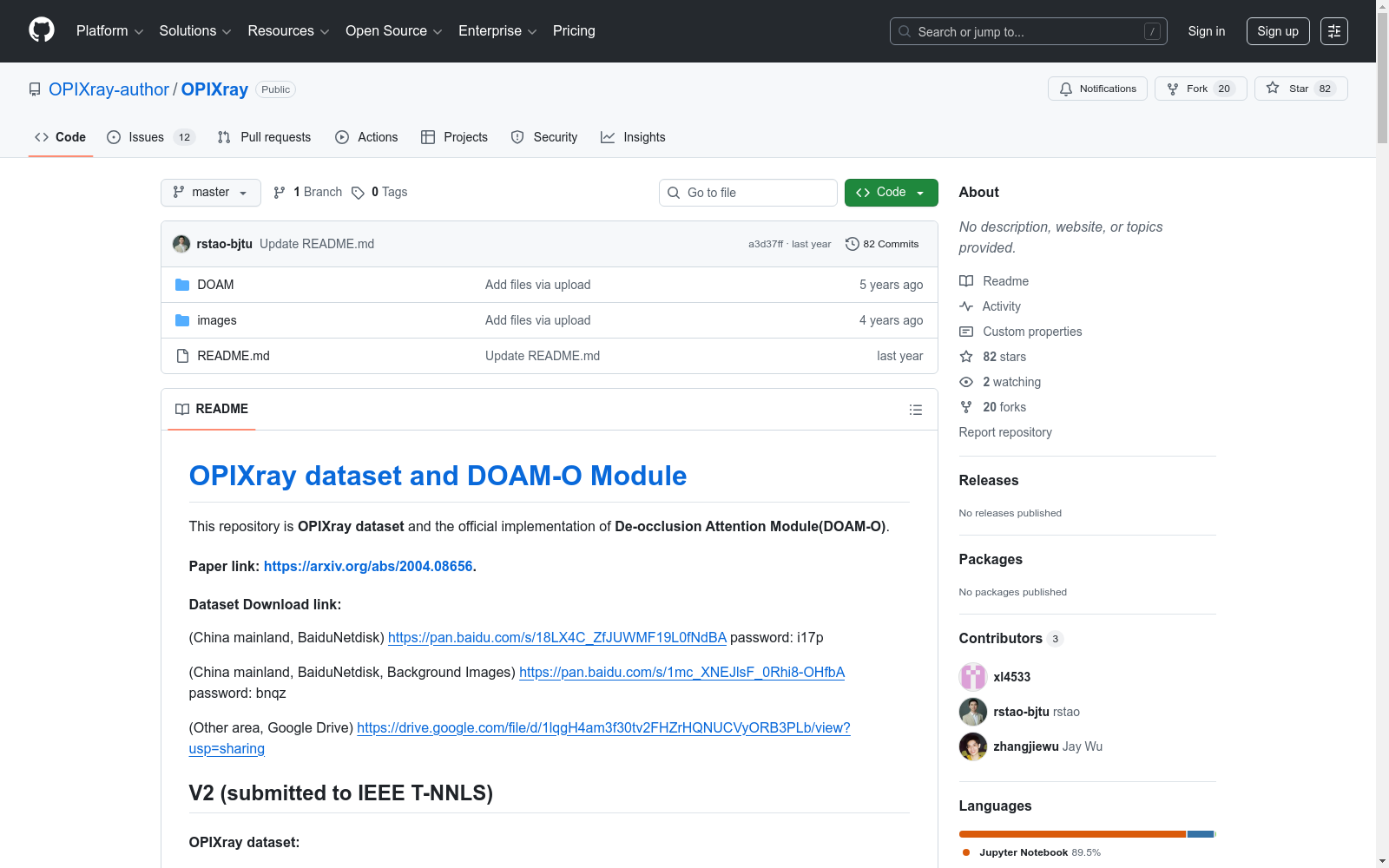Viewport: 1389px width, 868px height.
Task: Click the Custom properties note icon
Action: click(x=966, y=332)
